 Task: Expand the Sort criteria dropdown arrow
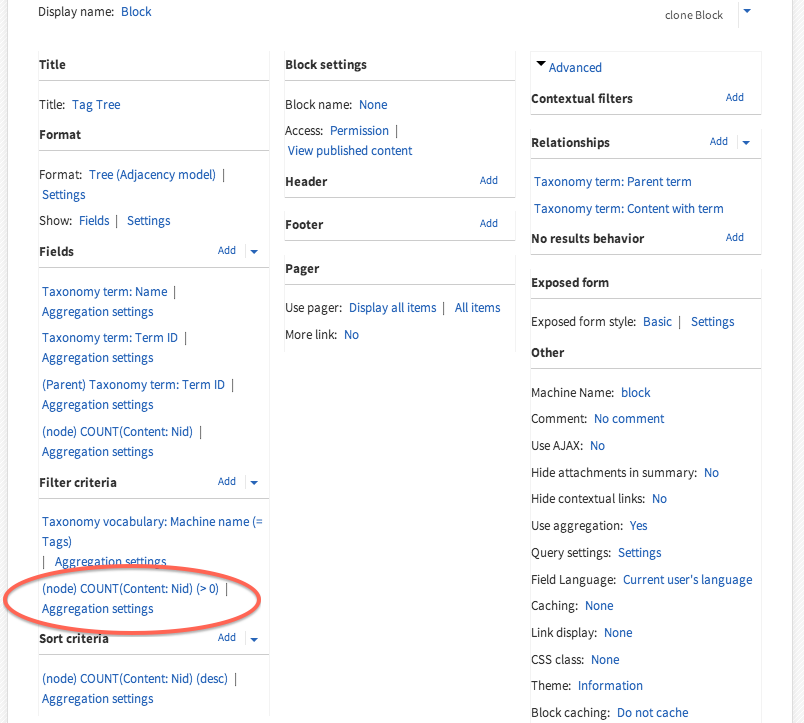point(254,638)
